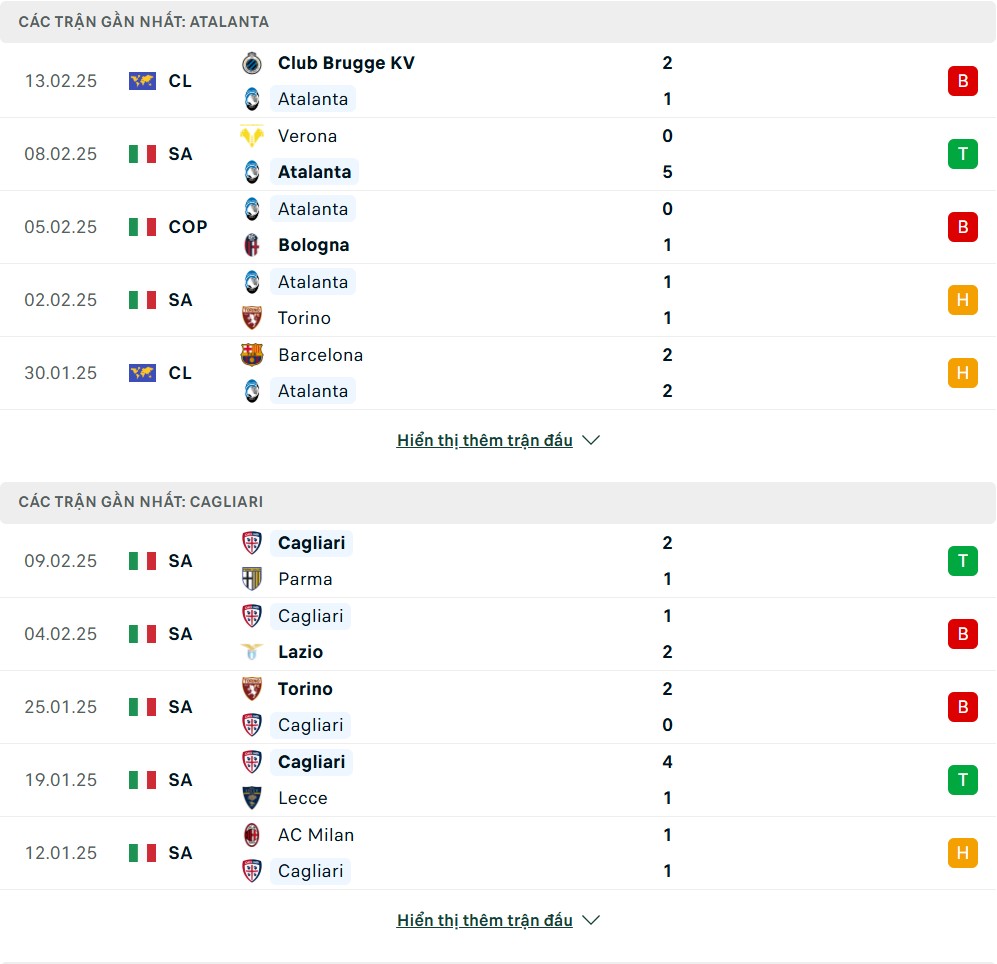The image size is (997, 964).
Task: Click chevron arrow under Cagliari matches
Action: point(591,920)
